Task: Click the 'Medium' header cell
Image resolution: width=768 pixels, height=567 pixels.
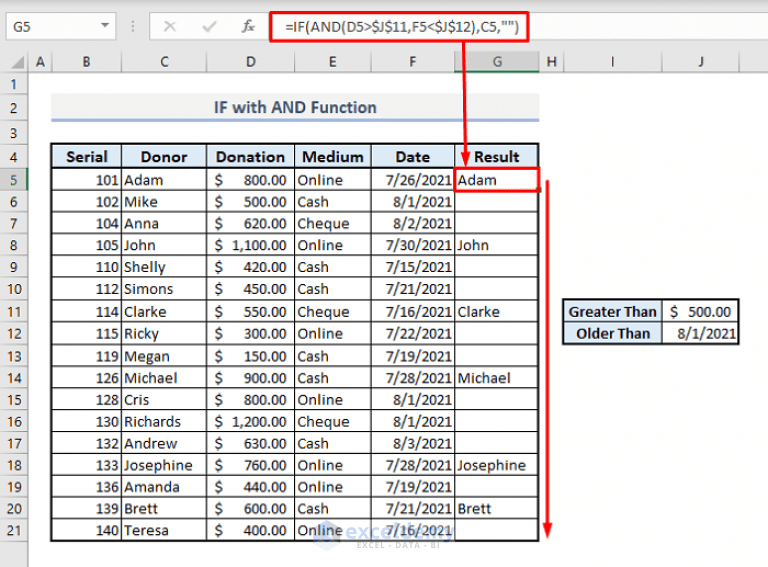Action: click(333, 157)
